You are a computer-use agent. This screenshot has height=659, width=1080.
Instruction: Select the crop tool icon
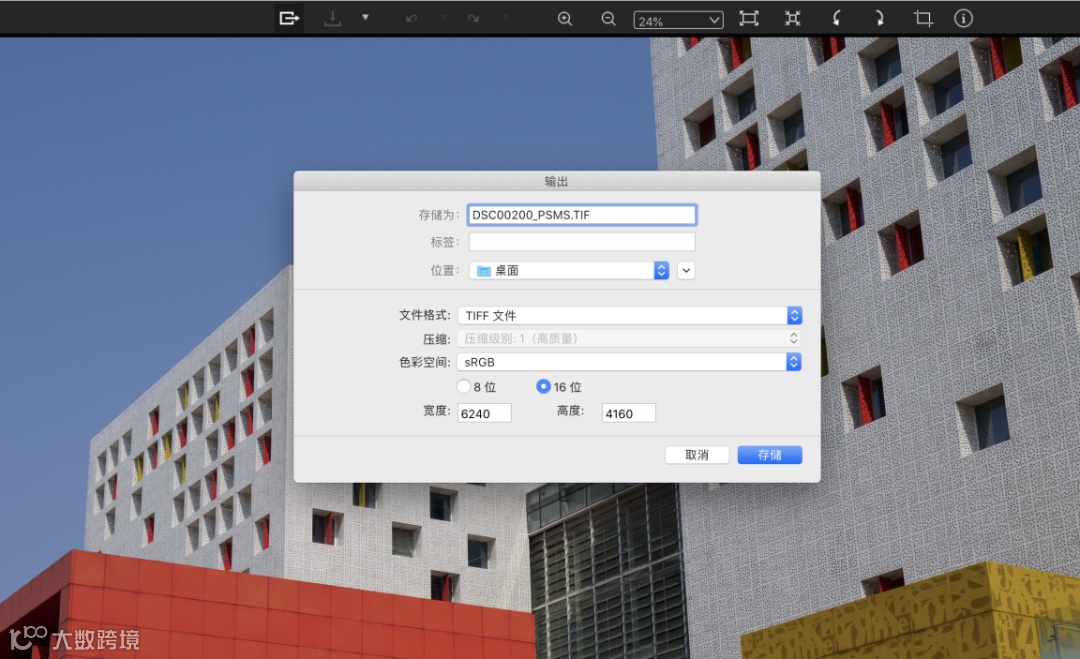tap(923, 19)
